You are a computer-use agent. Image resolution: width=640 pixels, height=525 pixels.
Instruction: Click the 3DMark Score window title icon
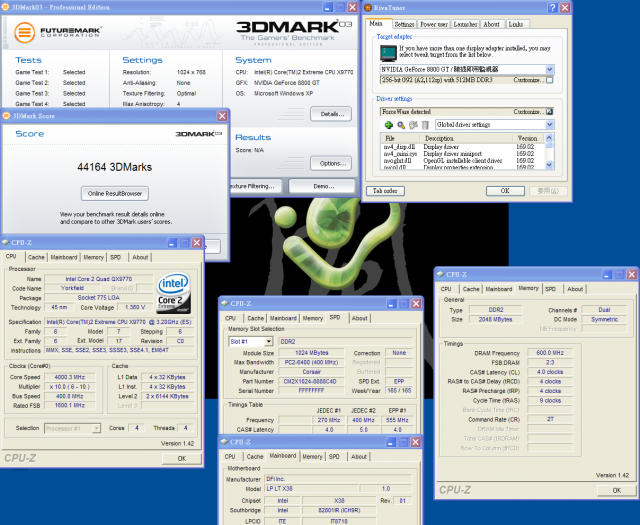7,116
